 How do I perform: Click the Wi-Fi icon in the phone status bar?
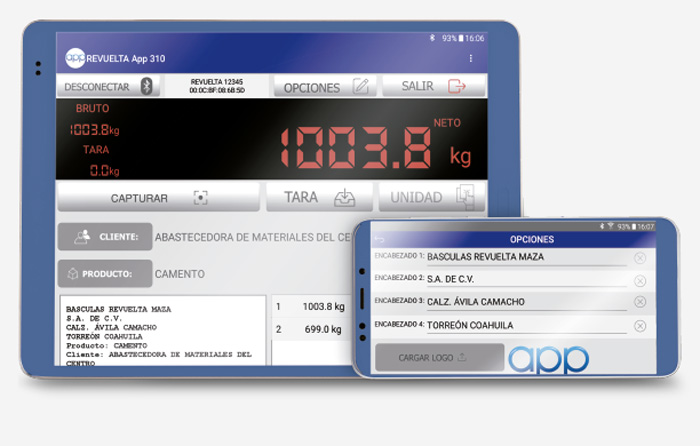(610, 226)
